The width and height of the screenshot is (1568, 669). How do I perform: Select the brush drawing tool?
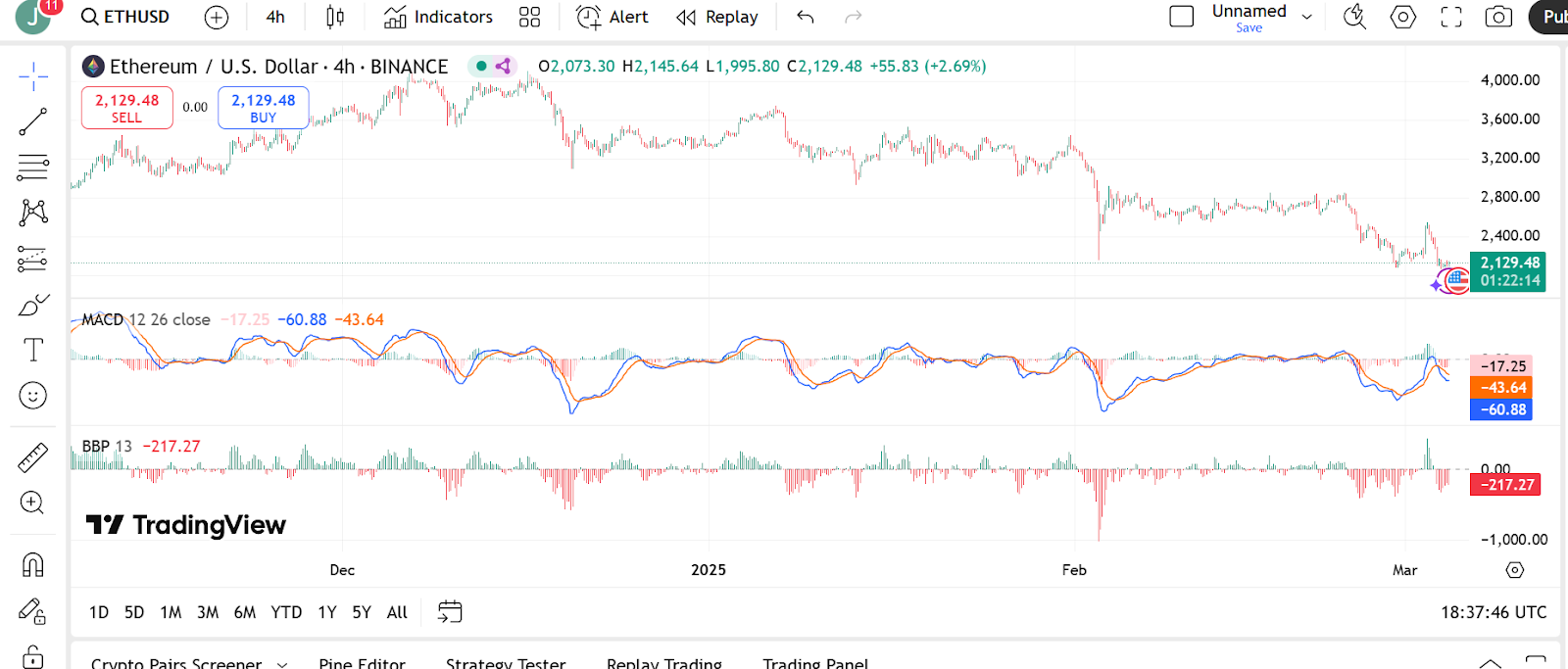click(x=33, y=305)
